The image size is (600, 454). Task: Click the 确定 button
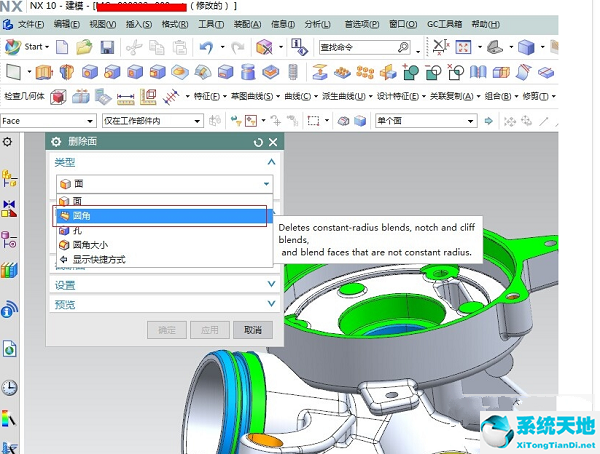point(167,330)
